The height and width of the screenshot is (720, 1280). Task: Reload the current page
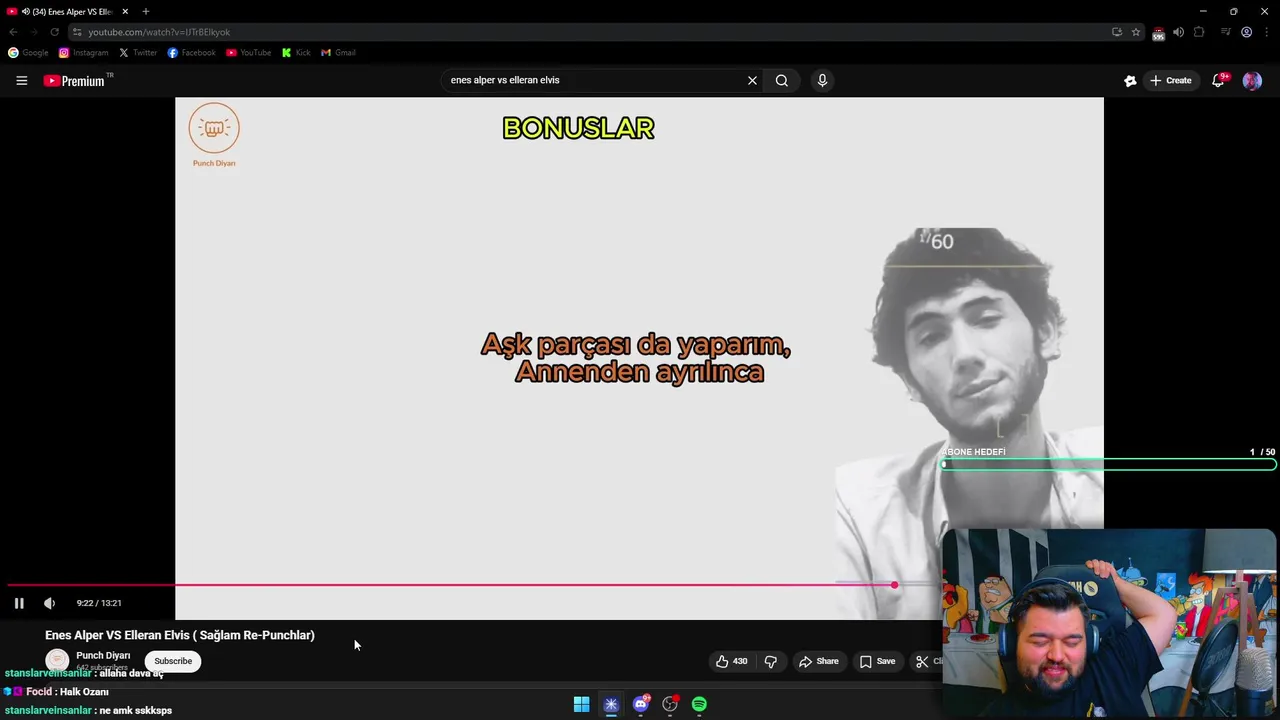point(54,32)
